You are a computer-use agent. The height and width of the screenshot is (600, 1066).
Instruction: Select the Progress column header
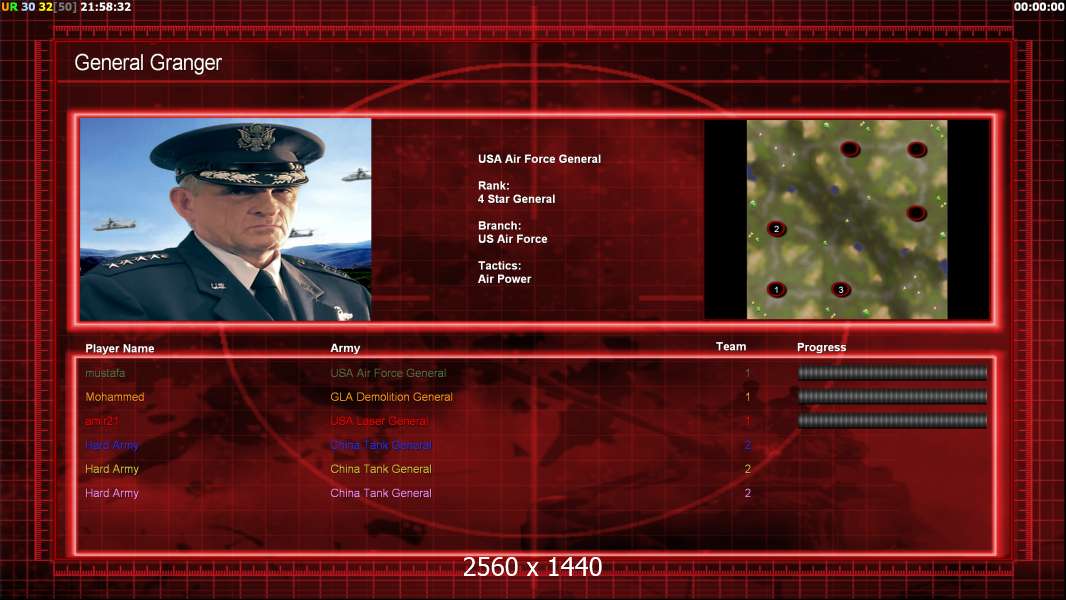click(x=821, y=347)
